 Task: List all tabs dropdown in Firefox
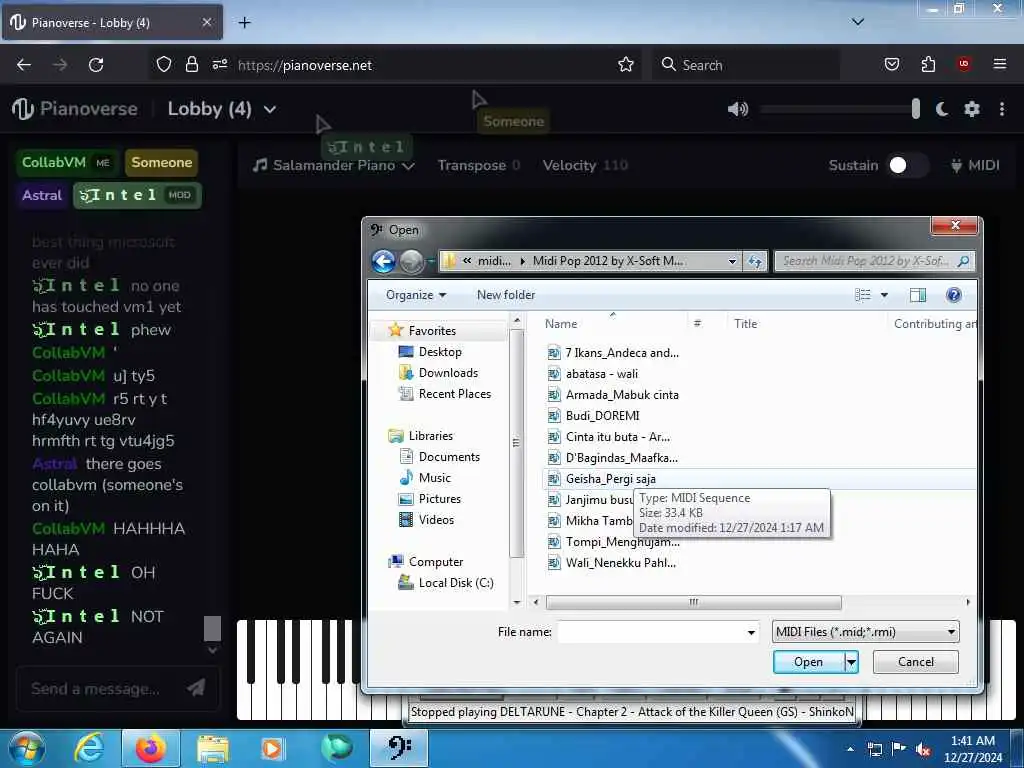857,22
